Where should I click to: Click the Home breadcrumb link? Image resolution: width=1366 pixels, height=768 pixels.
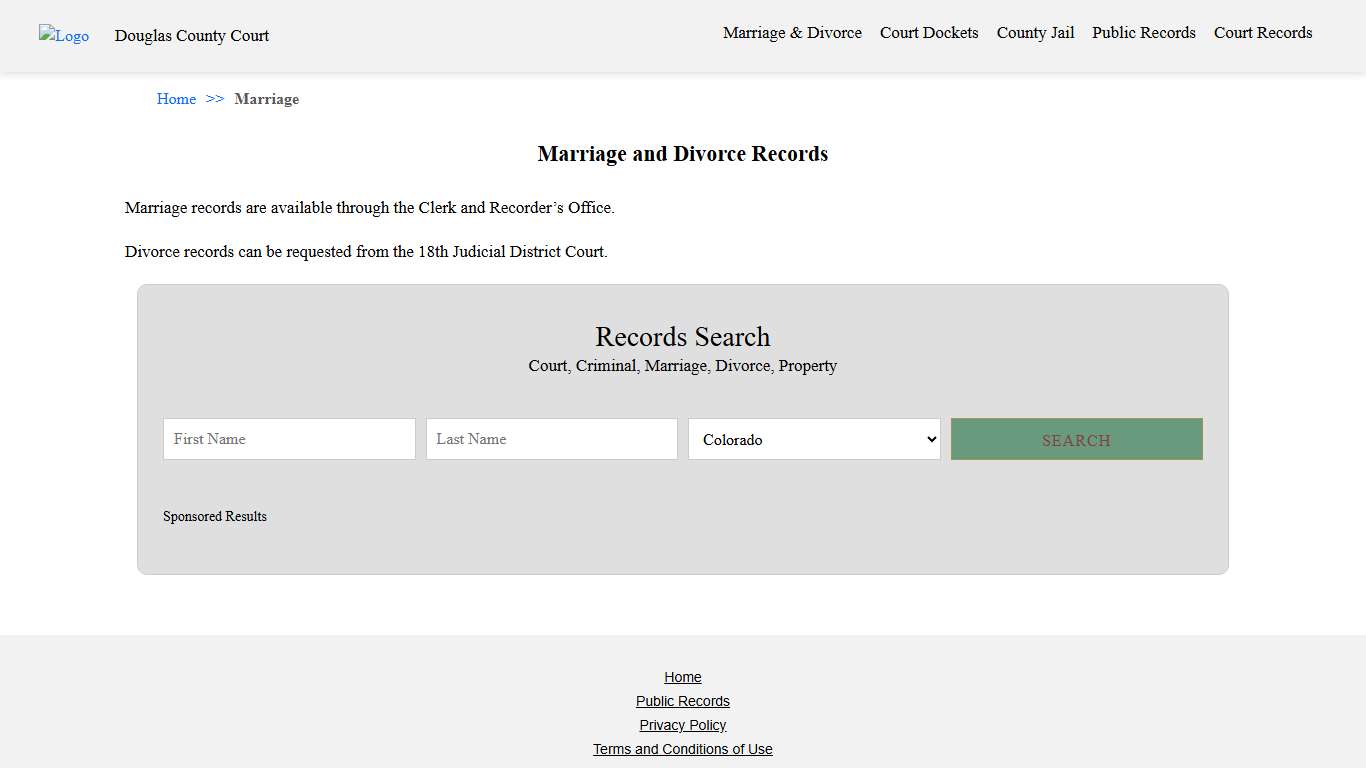click(x=176, y=99)
